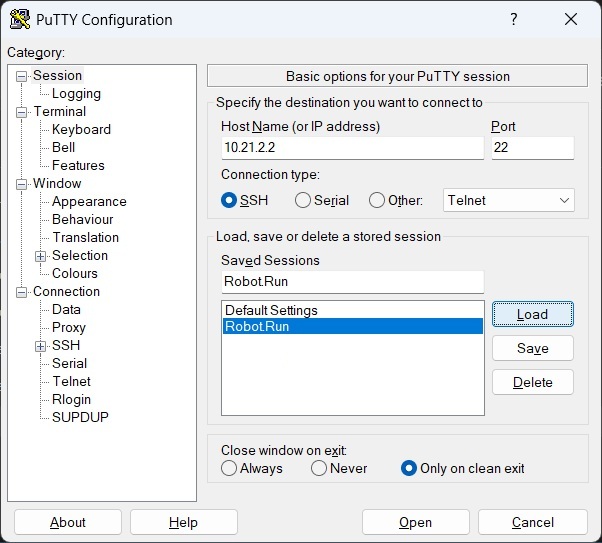Go to the Appearance settings category
602x543 pixels.
(89, 202)
